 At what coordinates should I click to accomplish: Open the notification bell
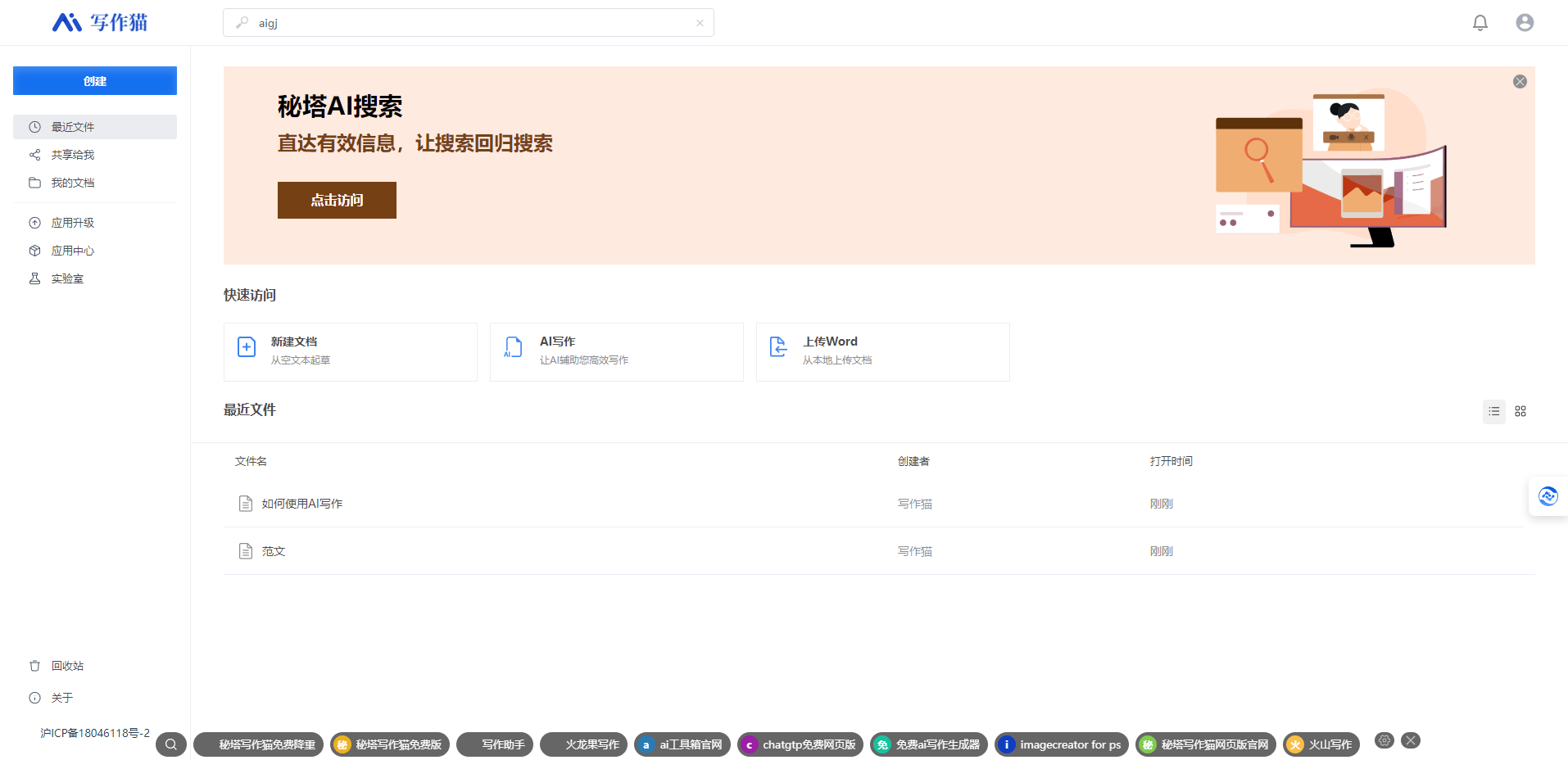click(1480, 22)
